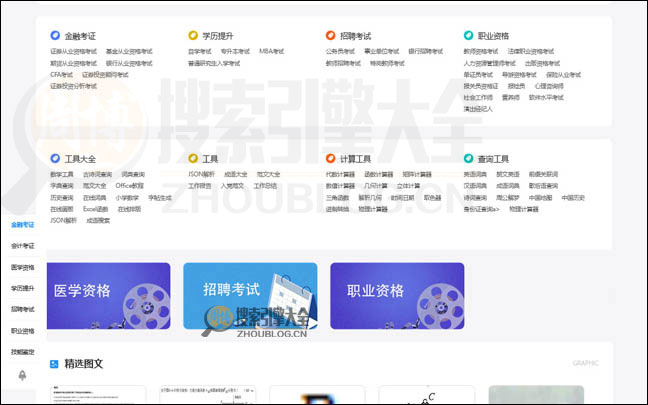This screenshot has height=405, width=648.
Task: Open the Excel函数 link
Action: coord(95,209)
